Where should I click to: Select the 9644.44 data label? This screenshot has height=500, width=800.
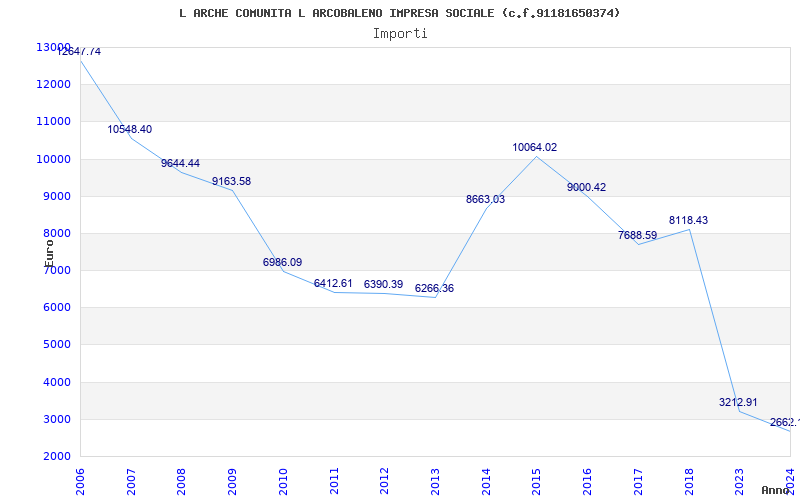pyautogui.click(x=180, y=163)
